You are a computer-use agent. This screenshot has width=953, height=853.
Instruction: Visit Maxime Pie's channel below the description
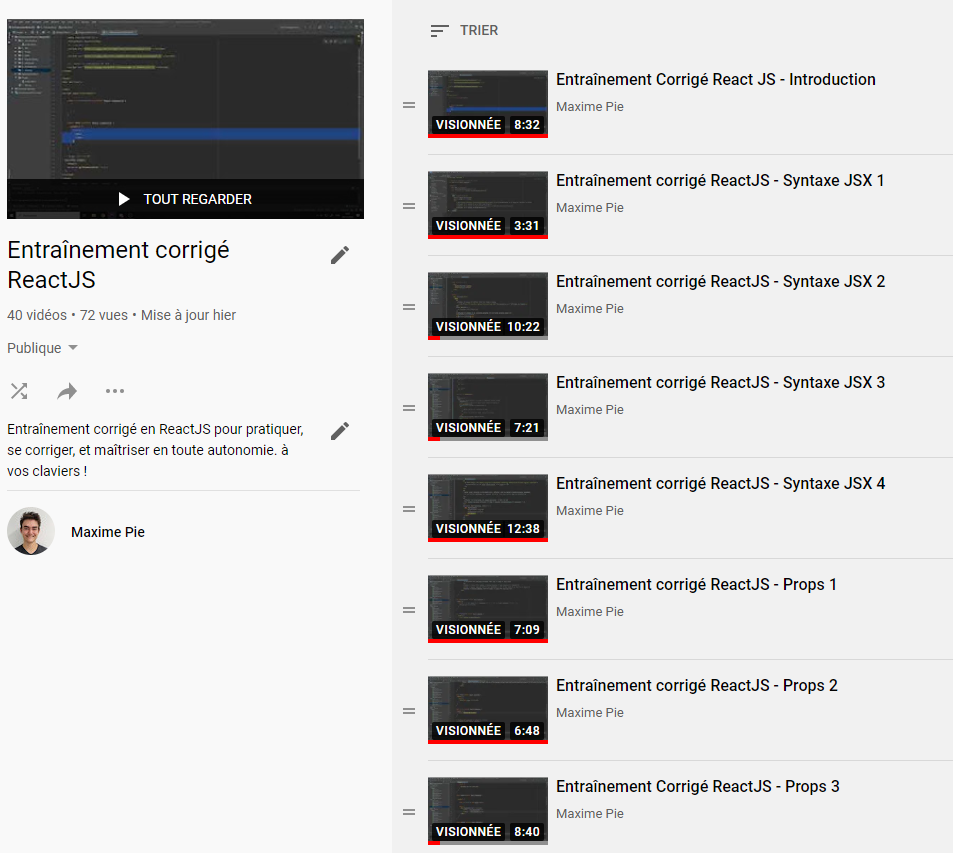tap(107, 532)
